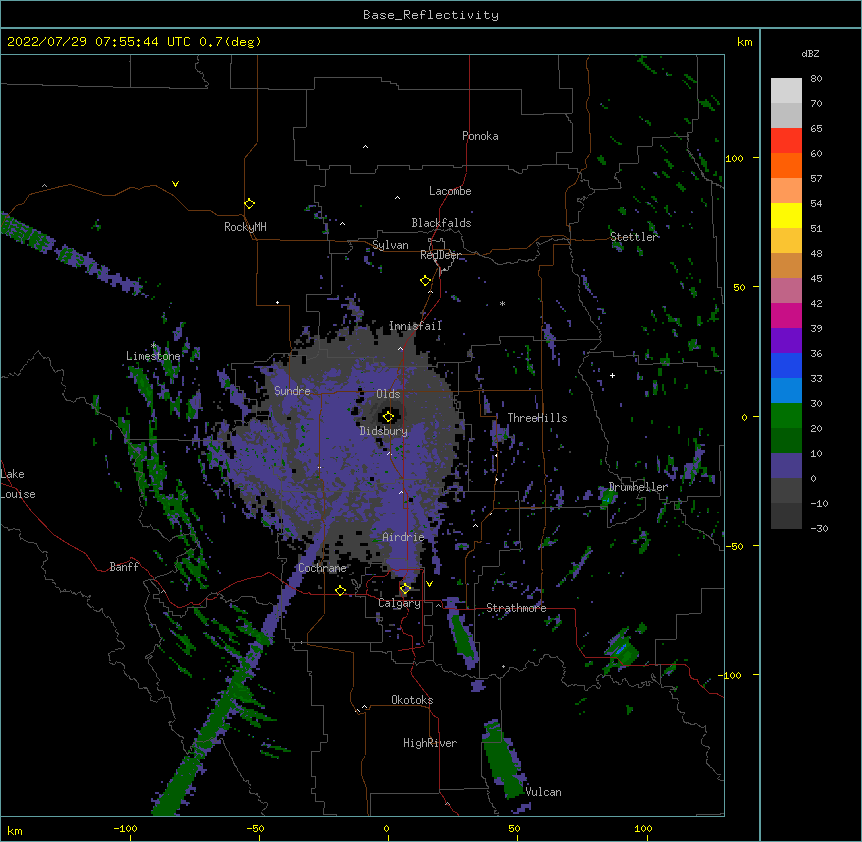Click the Cochrane label
Screen dimensions: 862x842
click(x=322, y=568)
